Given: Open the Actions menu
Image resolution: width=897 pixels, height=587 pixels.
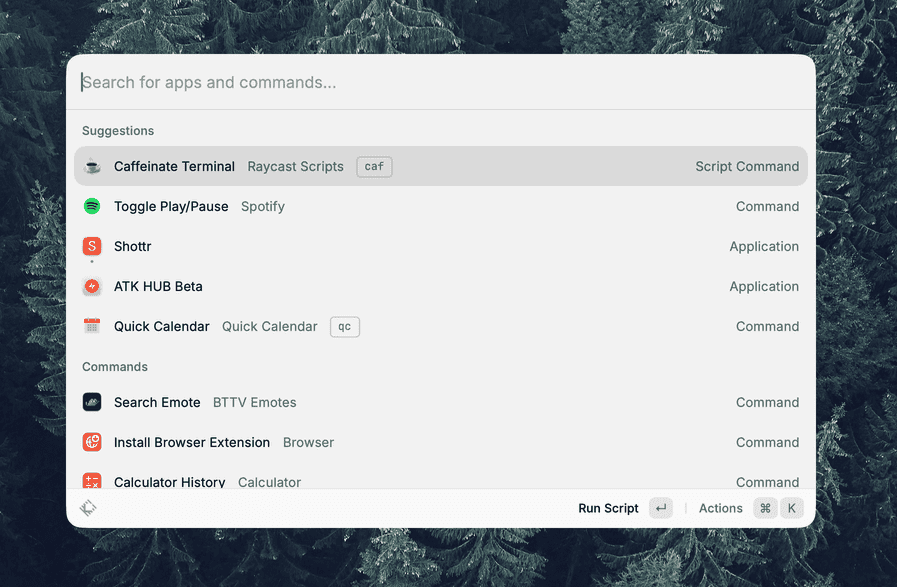Looking at the screenshot, I should (x=720, y=508).
